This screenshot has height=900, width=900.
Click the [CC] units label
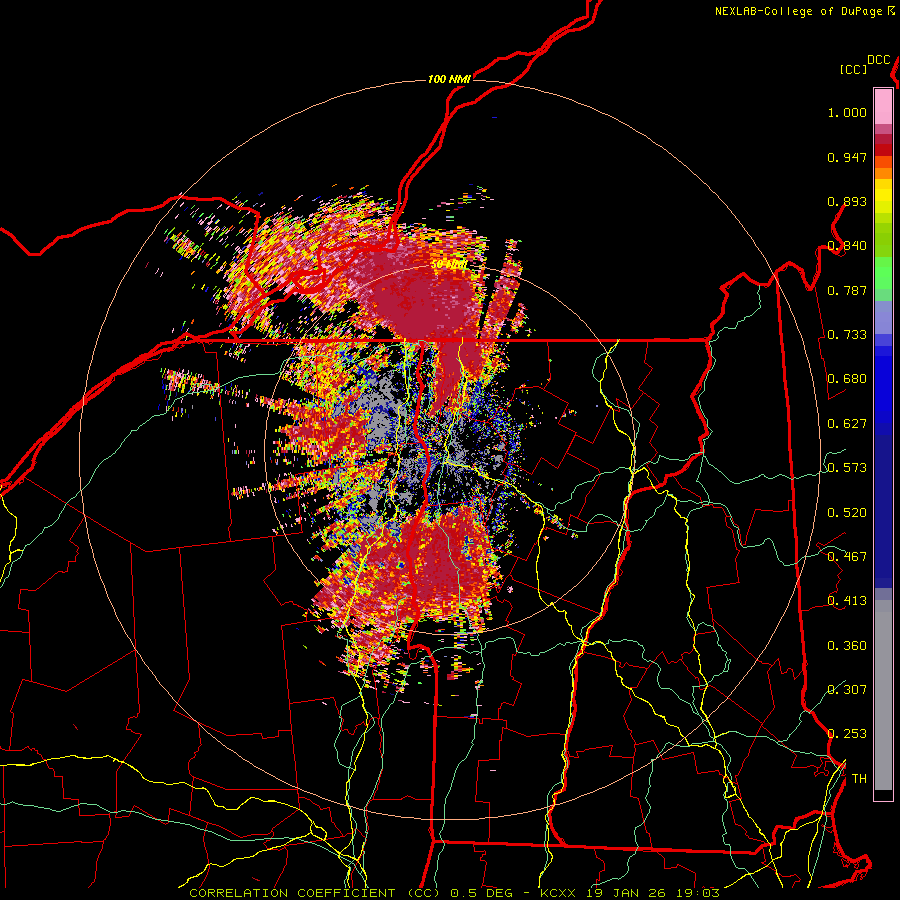tap(854, 69)
